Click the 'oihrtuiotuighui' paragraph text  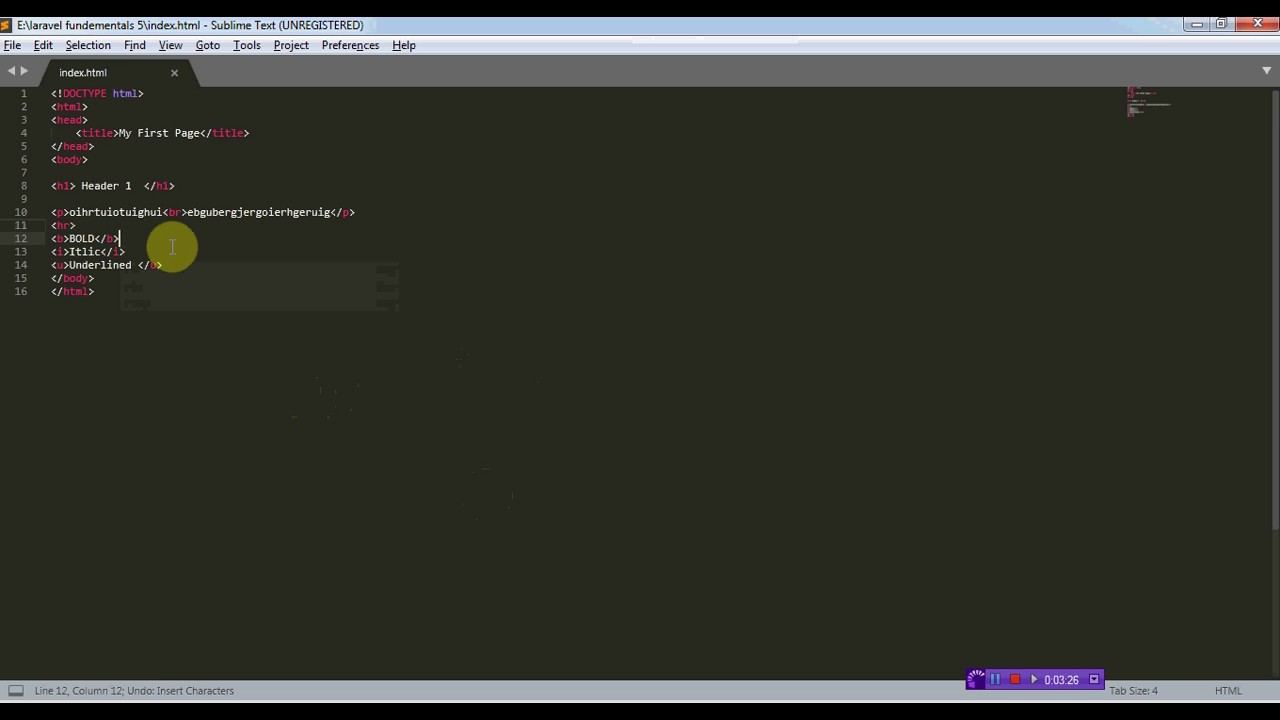tap(114, 212)
